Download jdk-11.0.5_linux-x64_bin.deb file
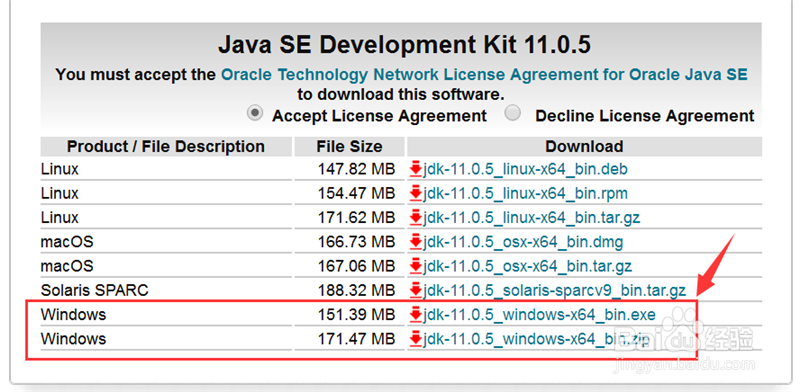This screenshot has height=392, width=800. click(525, 169)
